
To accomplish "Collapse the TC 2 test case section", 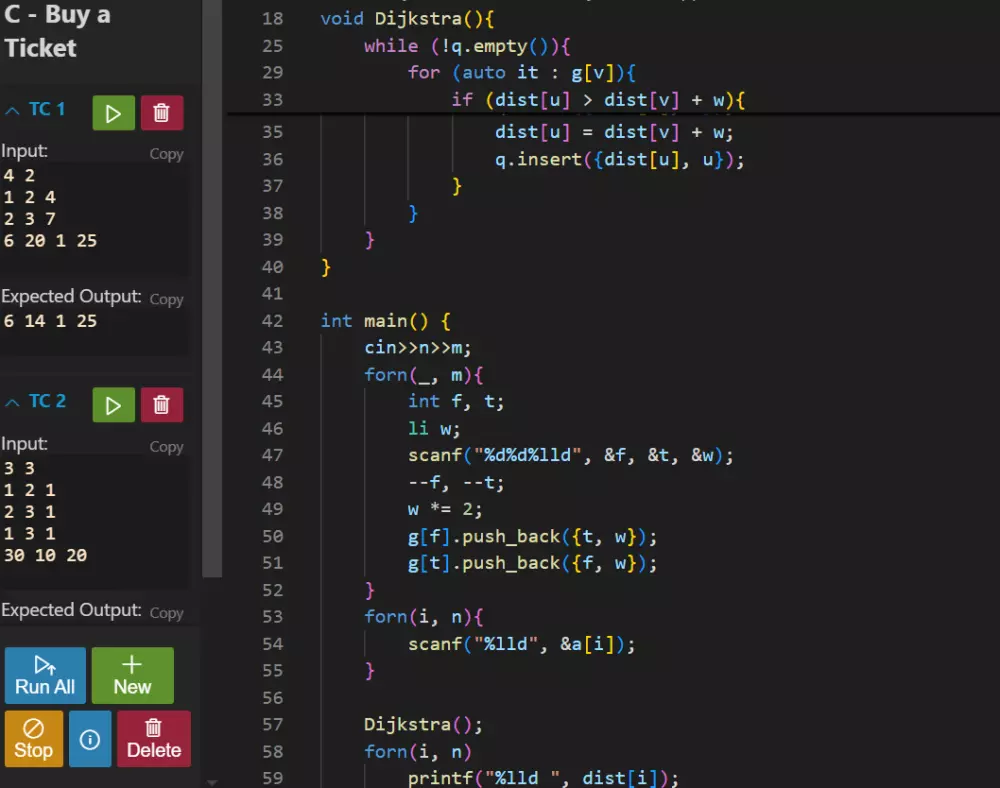I will coord(11,400).
